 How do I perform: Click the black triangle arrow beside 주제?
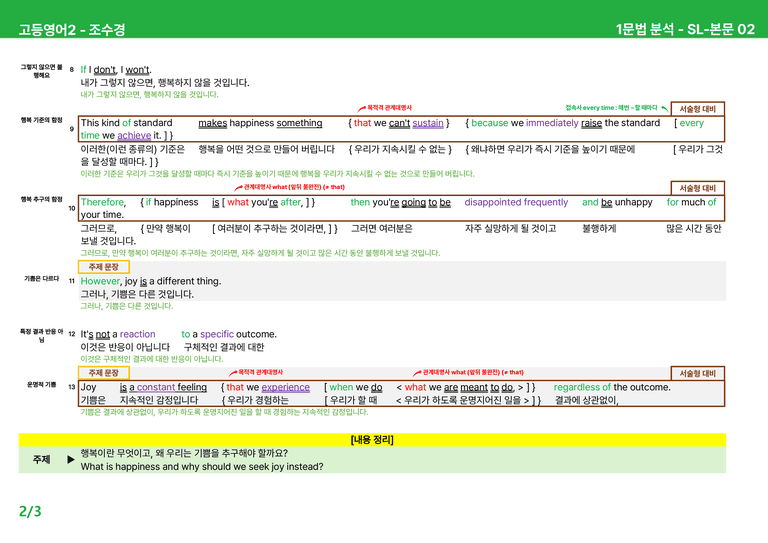click(x=71, y=459)
